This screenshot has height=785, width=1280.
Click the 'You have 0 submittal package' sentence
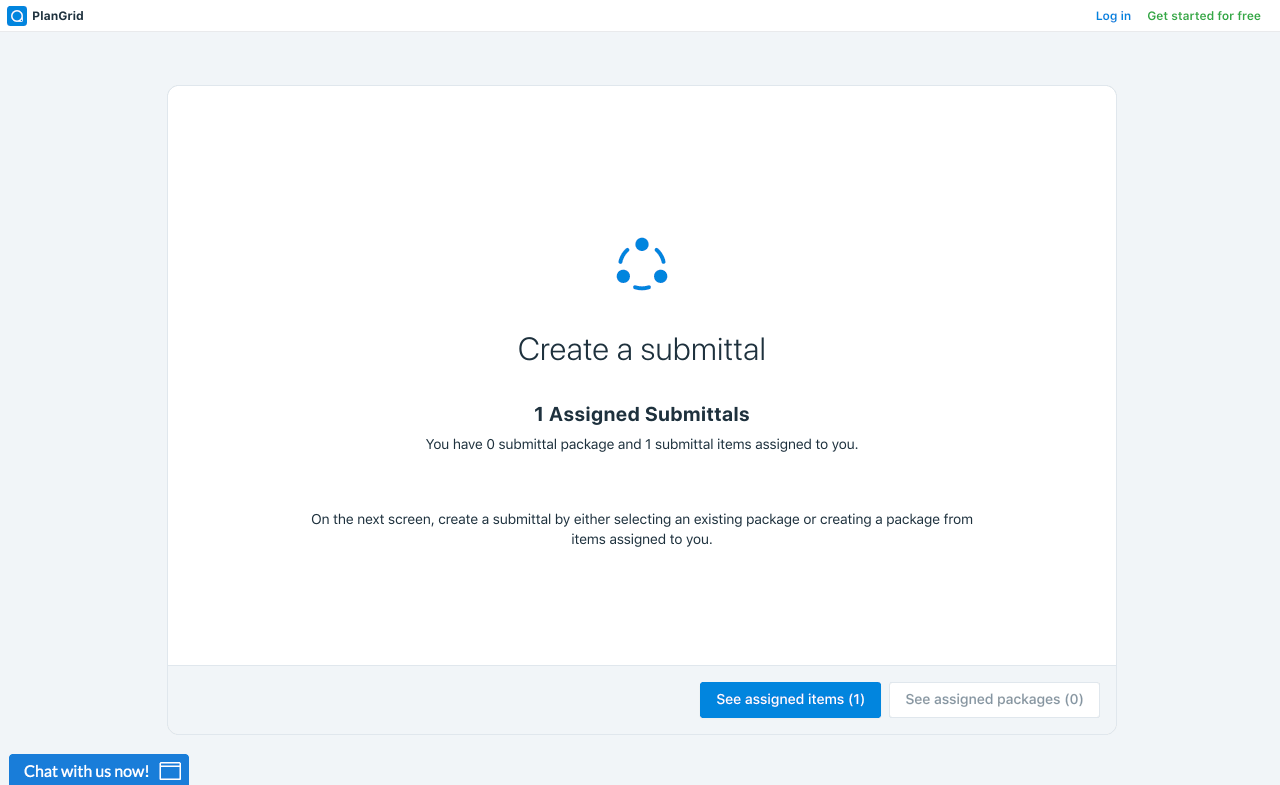[x=642, y=444]
